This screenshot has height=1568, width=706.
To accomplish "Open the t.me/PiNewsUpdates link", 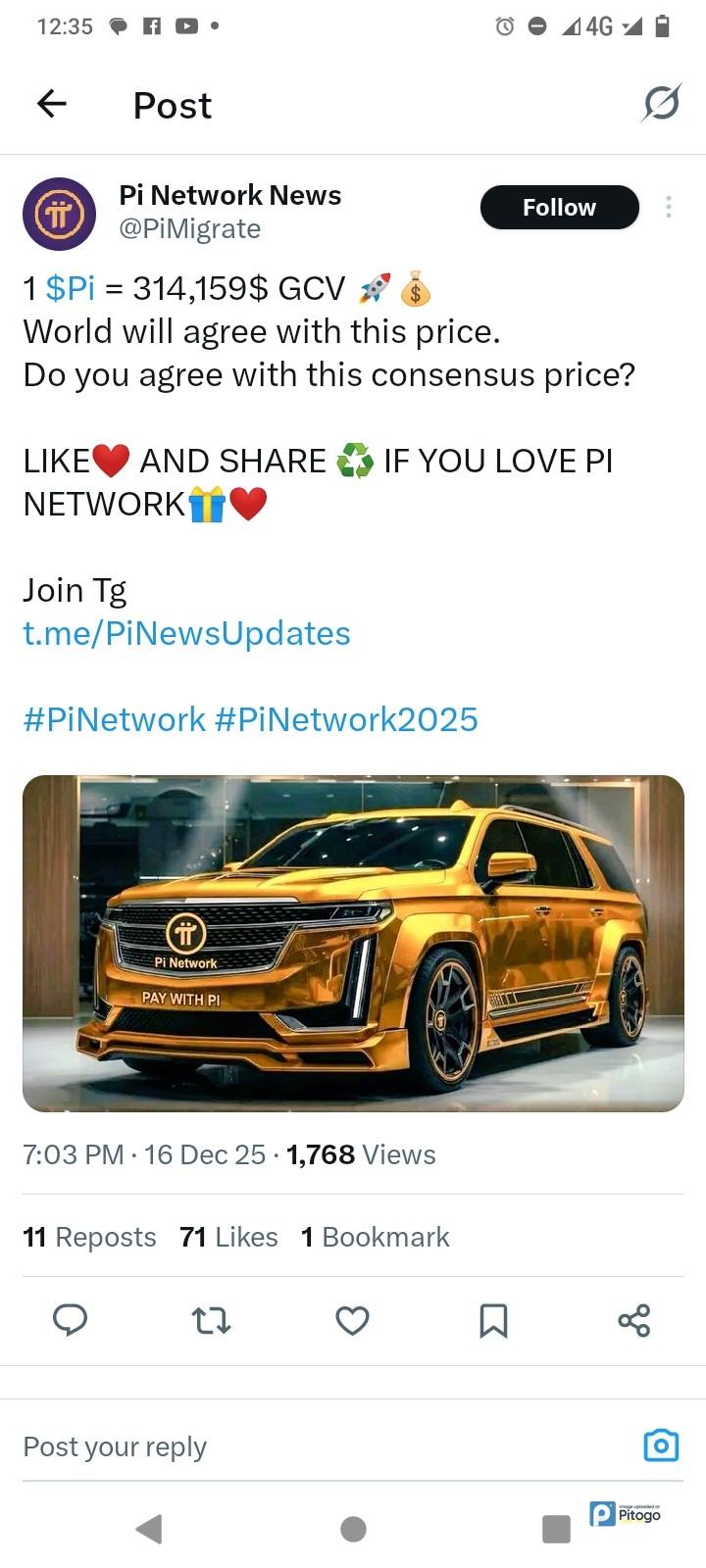I will (x=186, y=633).
